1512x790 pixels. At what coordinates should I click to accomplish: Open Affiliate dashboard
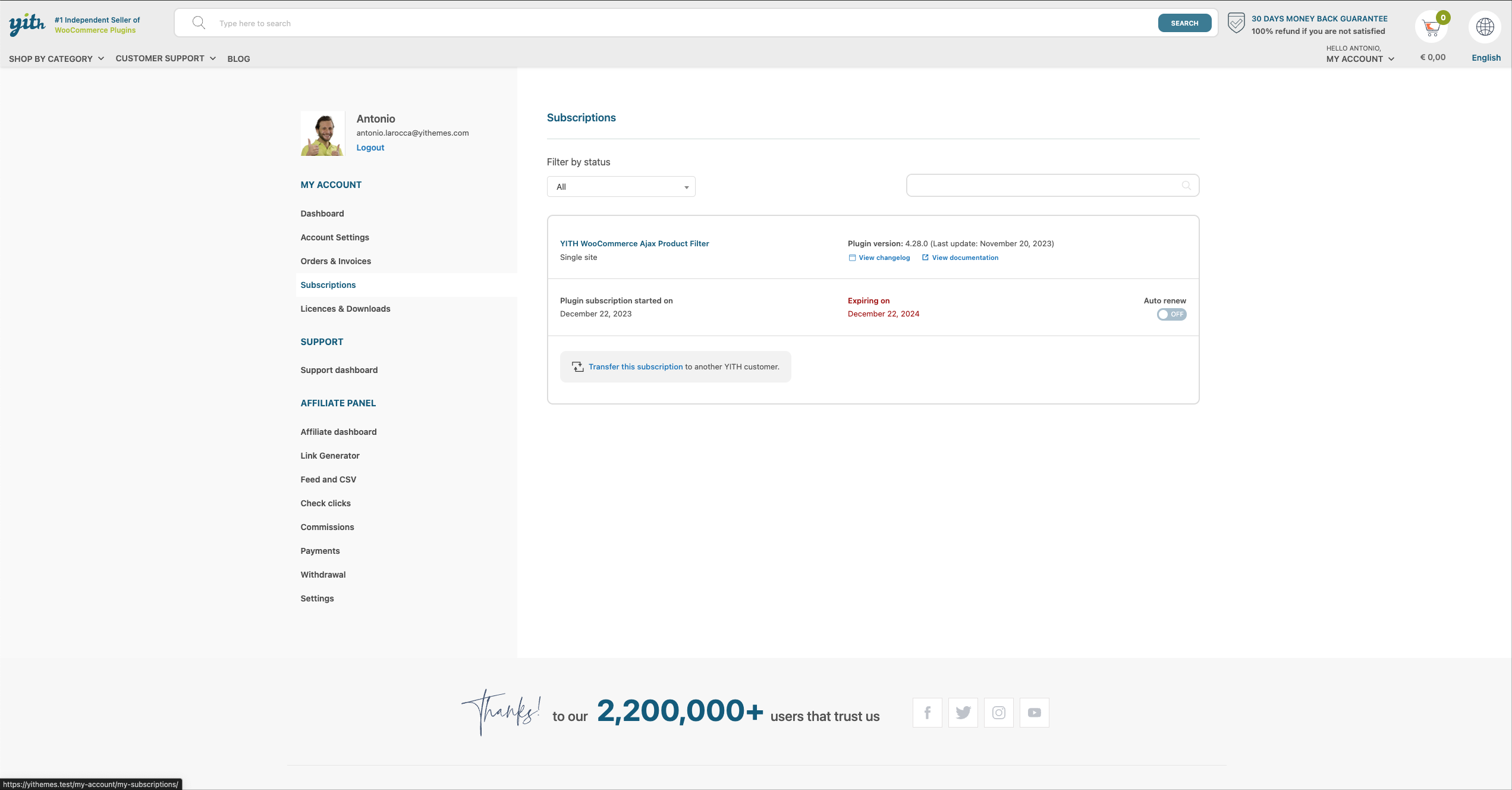point(338,432)
